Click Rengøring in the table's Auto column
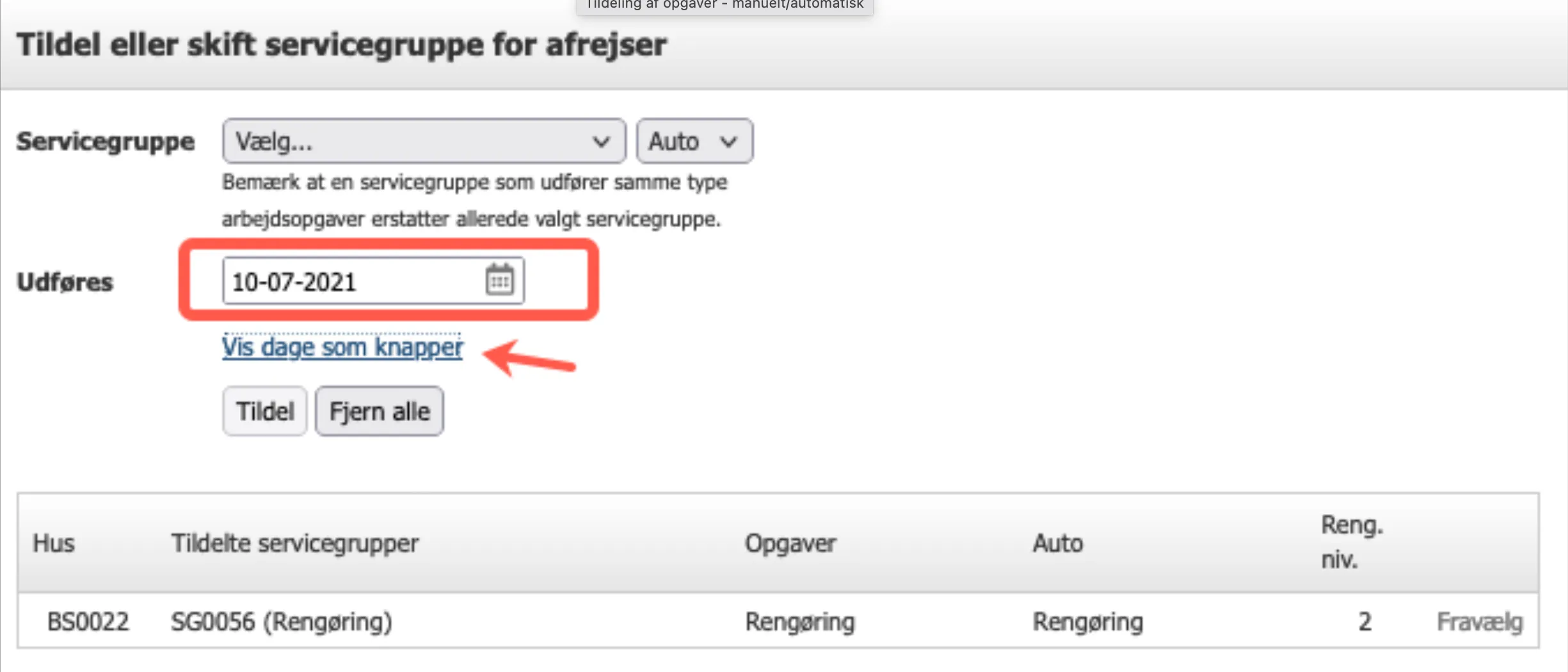The image size is (1568, 672). click(1088, 621)
